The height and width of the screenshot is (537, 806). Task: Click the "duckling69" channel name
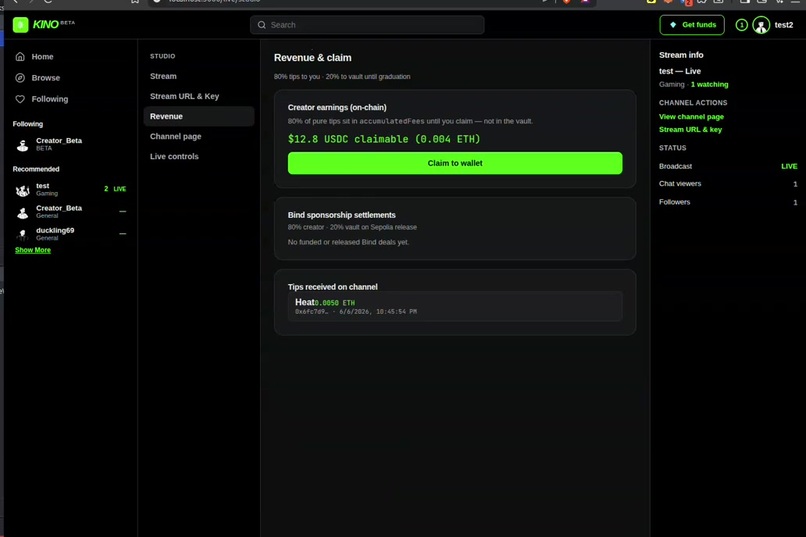click(x=55, y=230)
